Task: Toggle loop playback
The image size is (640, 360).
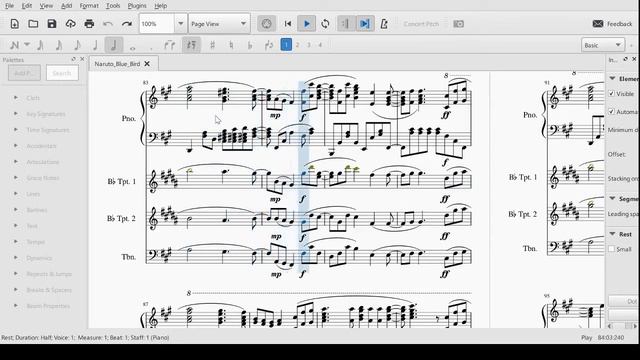Action: click(x=325, y=24)
